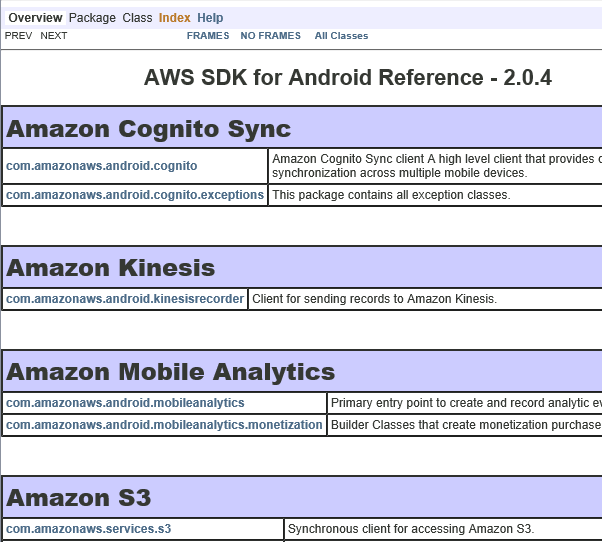Viewport: 602px width, 542px height.
Task: Click Class in the navigation bar
Action: click(137, 18)
